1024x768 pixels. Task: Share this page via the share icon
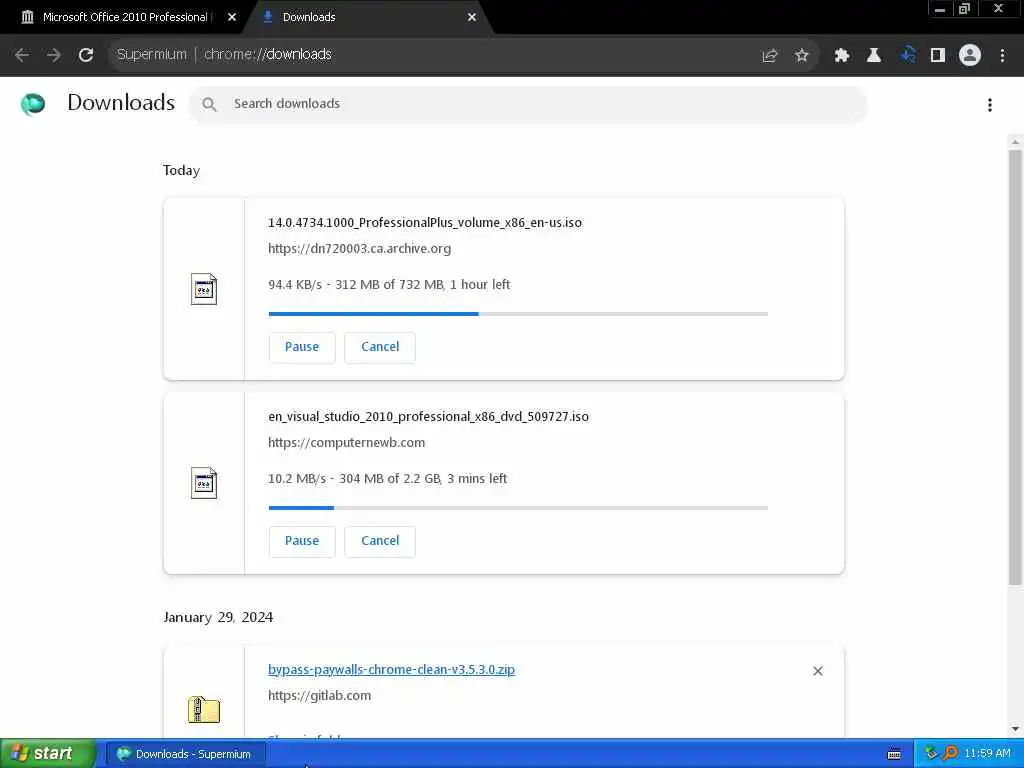point(770,56)
